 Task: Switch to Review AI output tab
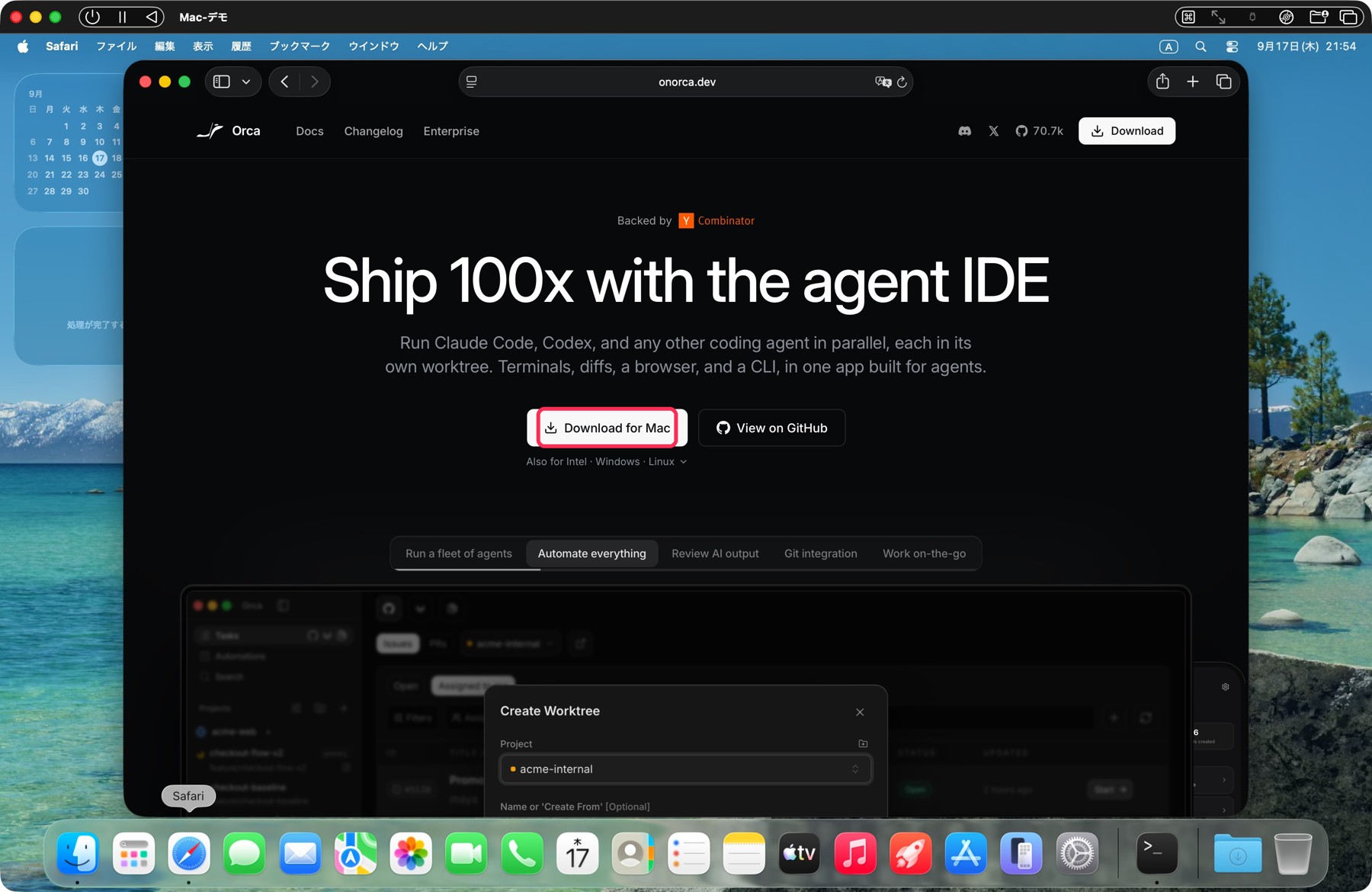click(715, 553)
